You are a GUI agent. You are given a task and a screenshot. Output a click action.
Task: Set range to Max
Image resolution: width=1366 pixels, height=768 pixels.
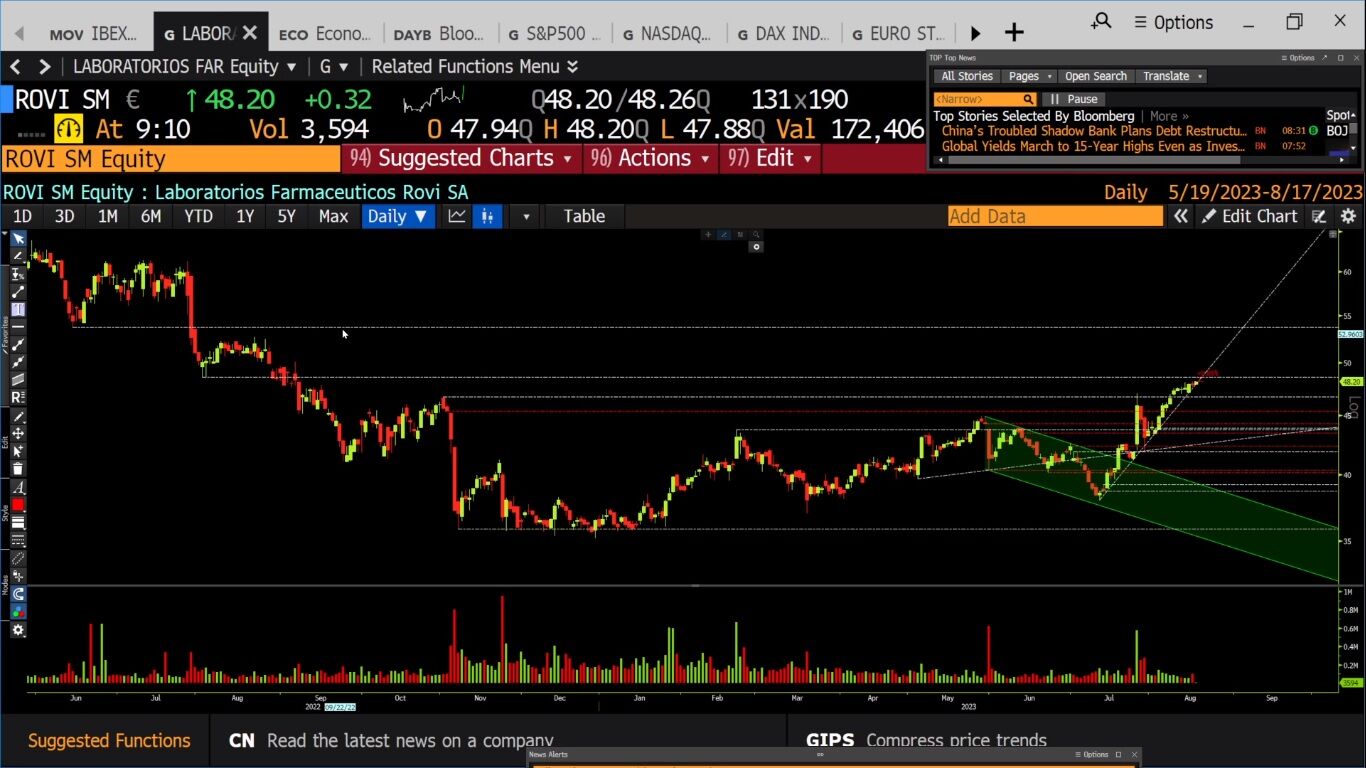click(333, 216)
